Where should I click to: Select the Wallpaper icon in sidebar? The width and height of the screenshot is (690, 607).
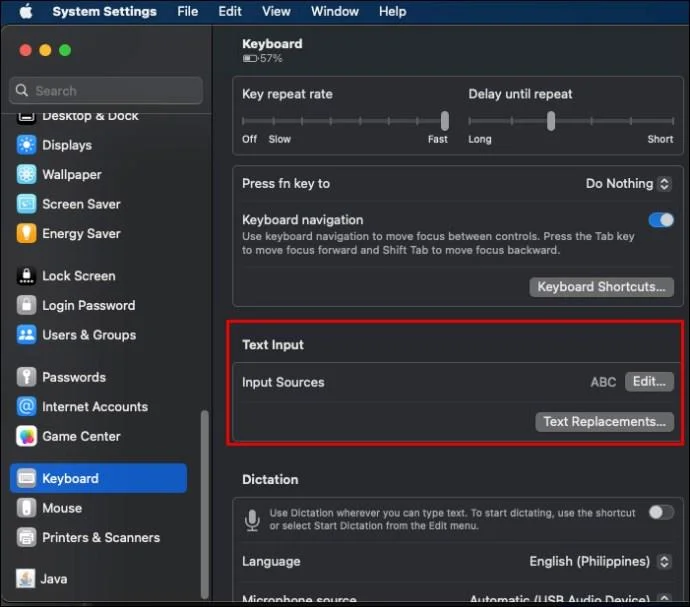tap(26, 174)
